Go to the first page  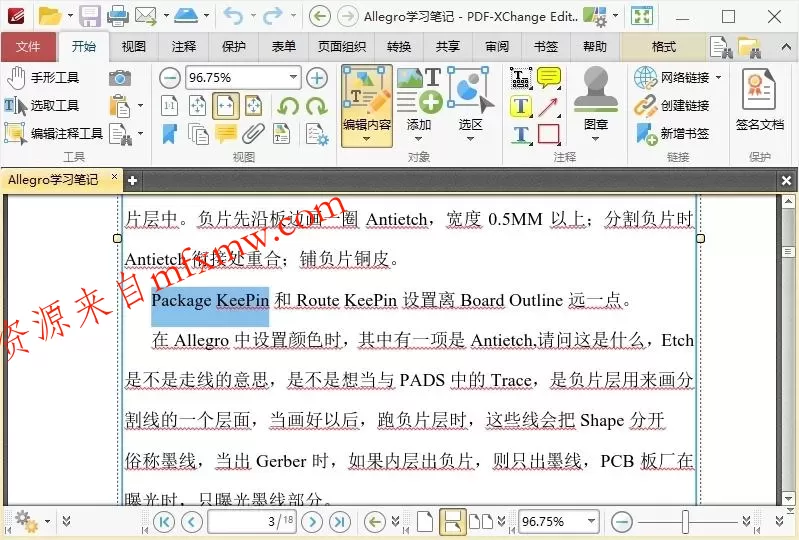(x=164, y=522)
